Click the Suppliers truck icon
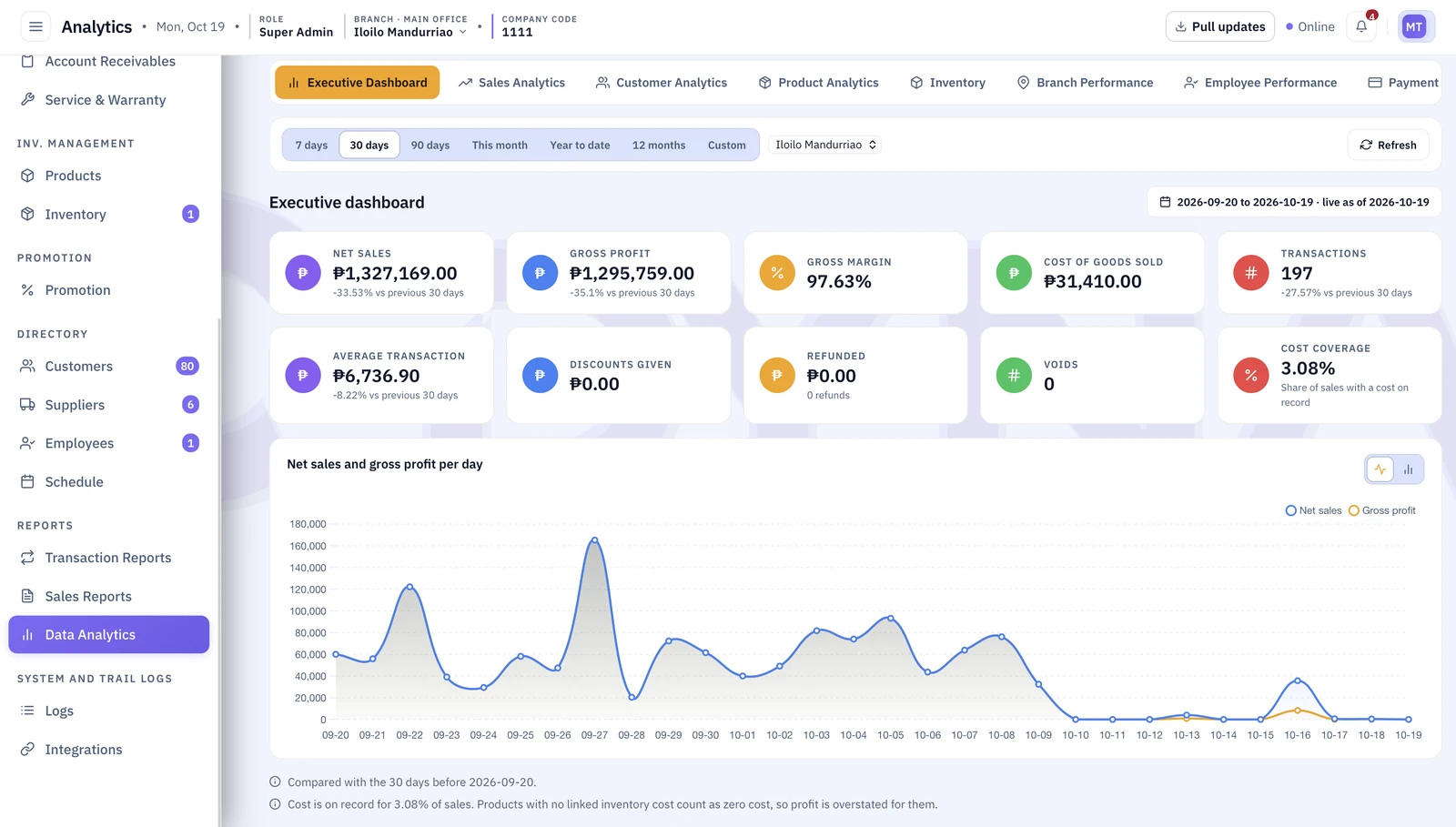Viewport: 1456px width, 827px height. pos(27,405)
